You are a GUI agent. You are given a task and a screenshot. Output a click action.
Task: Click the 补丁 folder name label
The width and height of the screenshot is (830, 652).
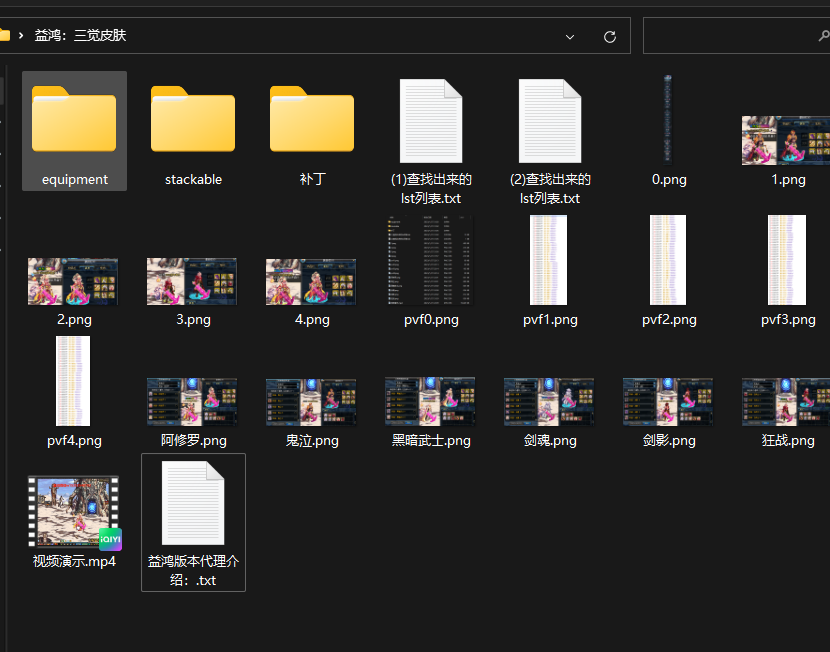click(x=312, y=179)
